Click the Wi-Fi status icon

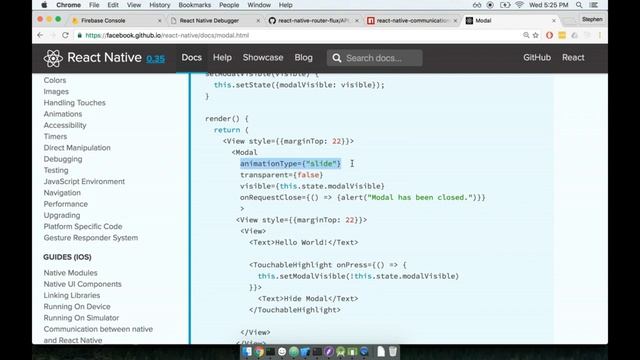tap(519, 5)
